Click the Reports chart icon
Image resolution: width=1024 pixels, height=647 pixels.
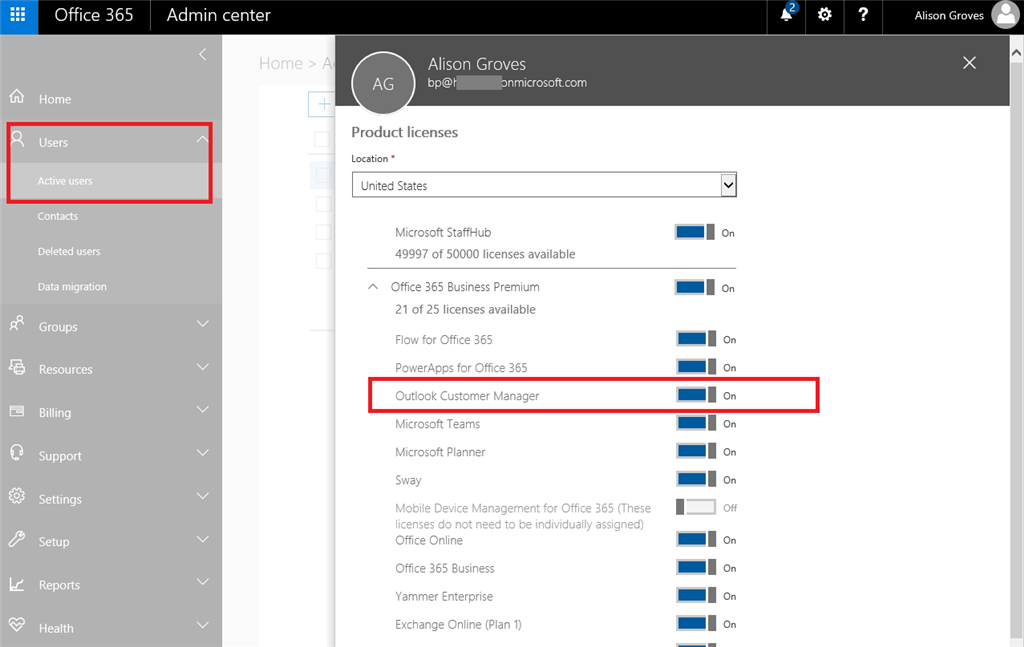tap(17, 584)
